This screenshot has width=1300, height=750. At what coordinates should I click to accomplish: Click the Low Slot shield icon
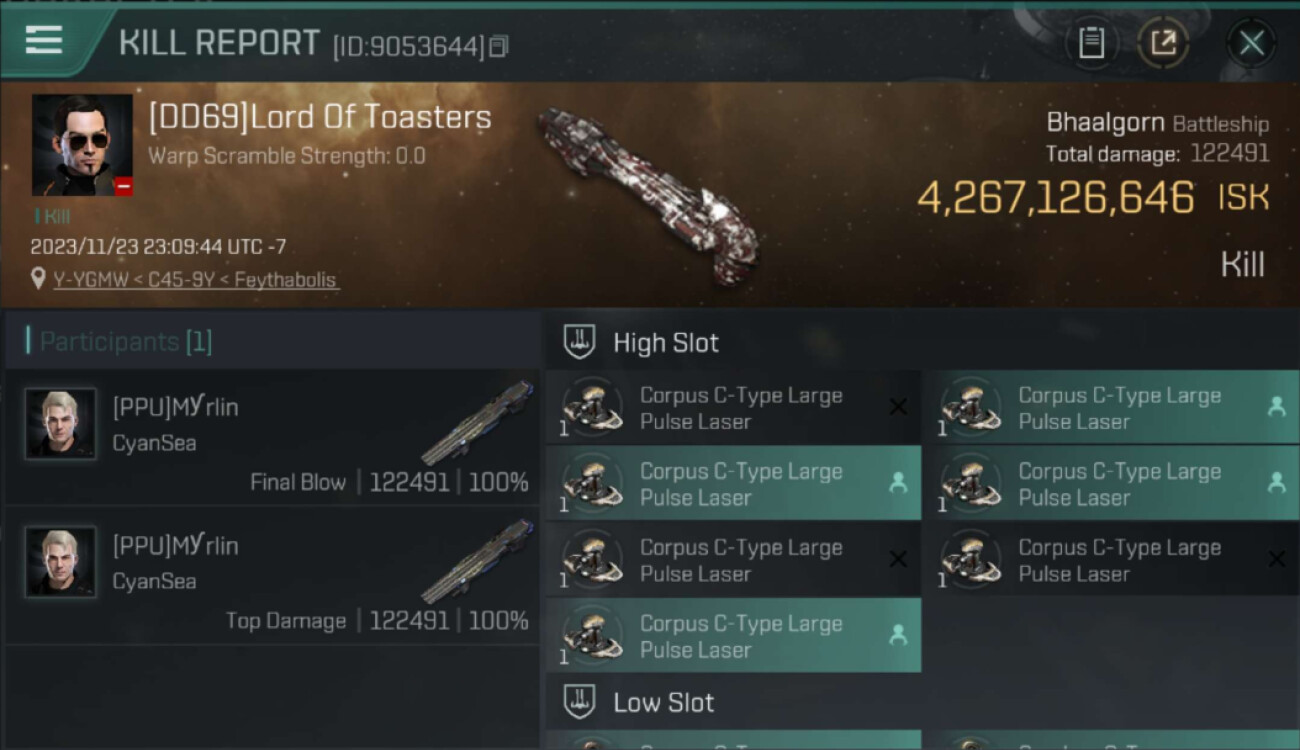(579, 702)
